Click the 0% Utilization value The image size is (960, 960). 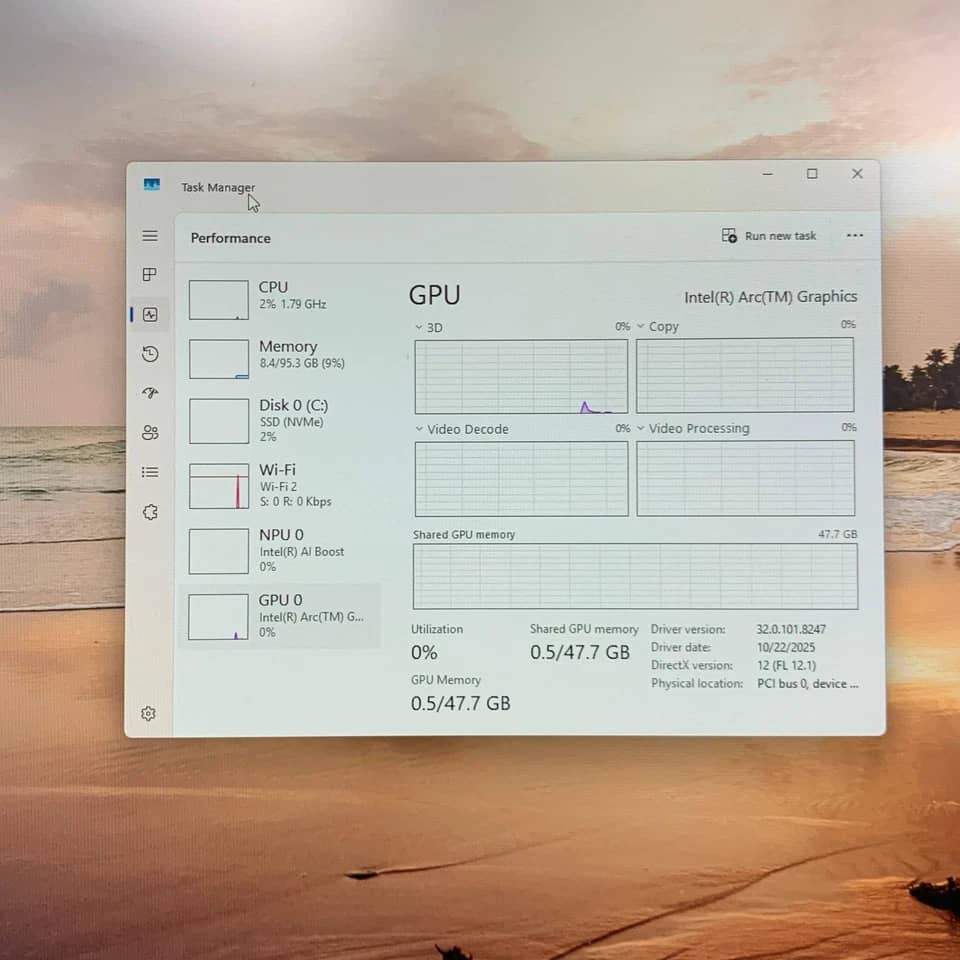click(x=424, y=653)
